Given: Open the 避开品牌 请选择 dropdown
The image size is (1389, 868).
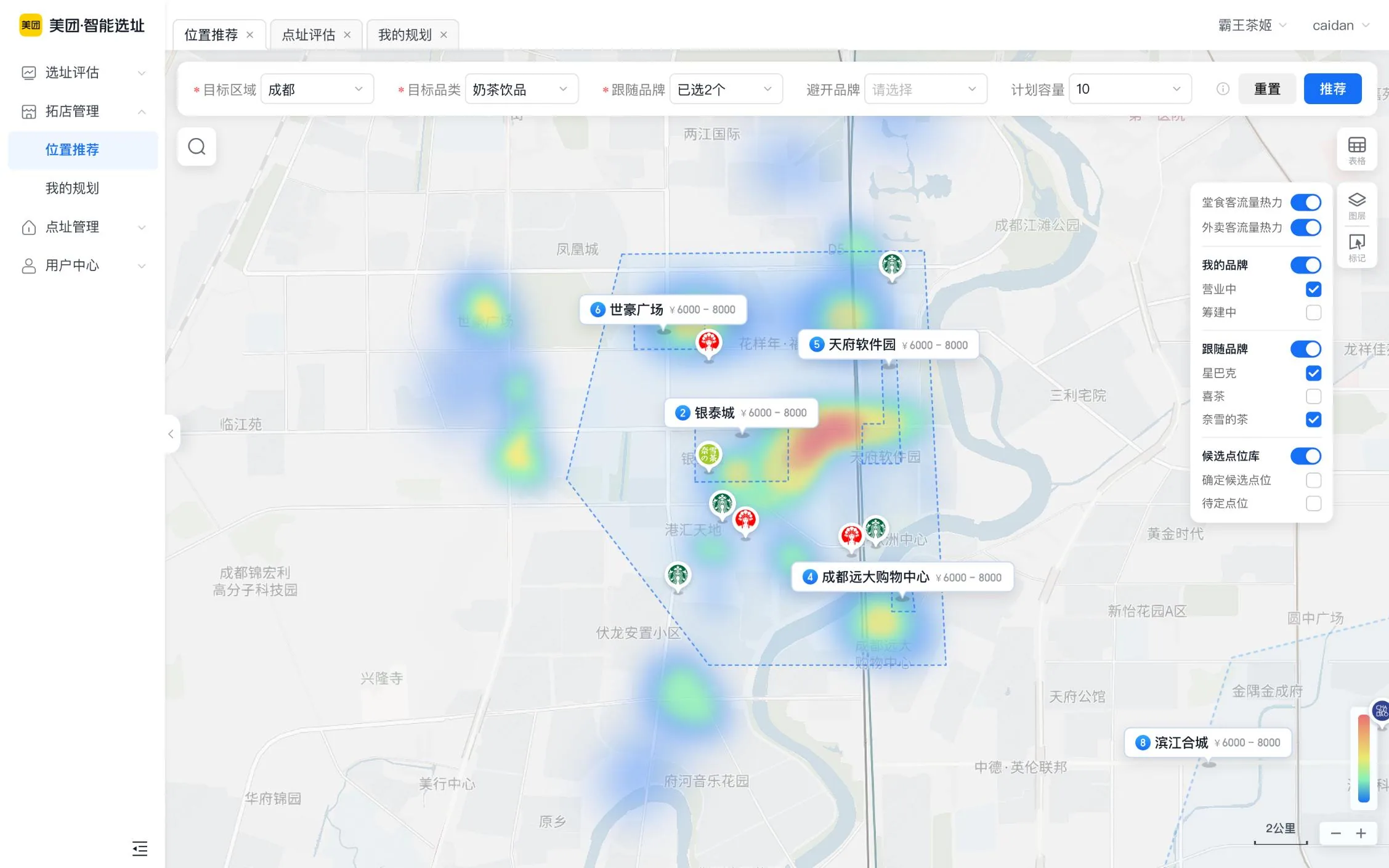Looking at the screenshot, I should [926, 89].
